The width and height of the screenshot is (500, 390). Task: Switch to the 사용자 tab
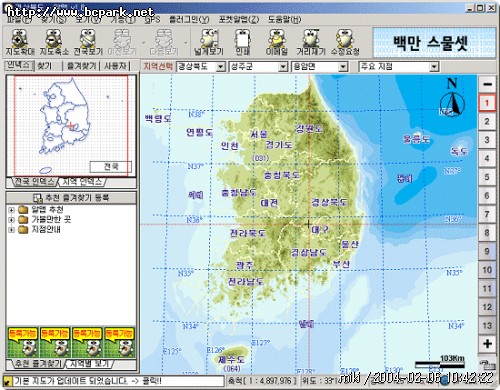(x=115, y=66)
